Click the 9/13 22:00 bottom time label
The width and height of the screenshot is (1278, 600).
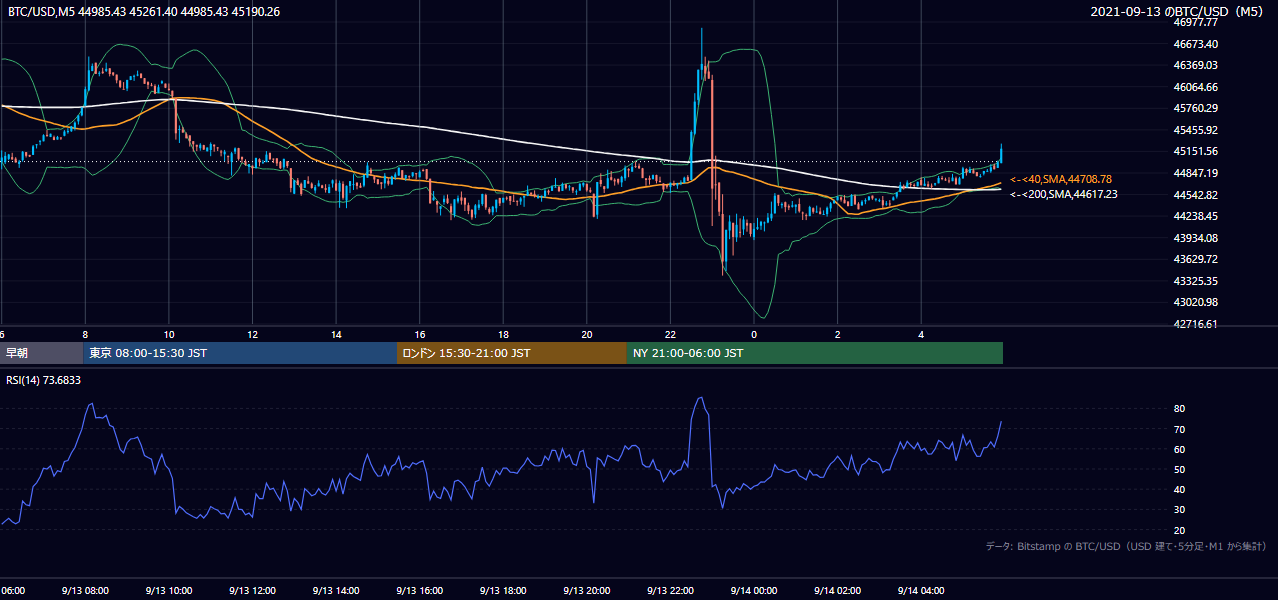click(670, 591)
